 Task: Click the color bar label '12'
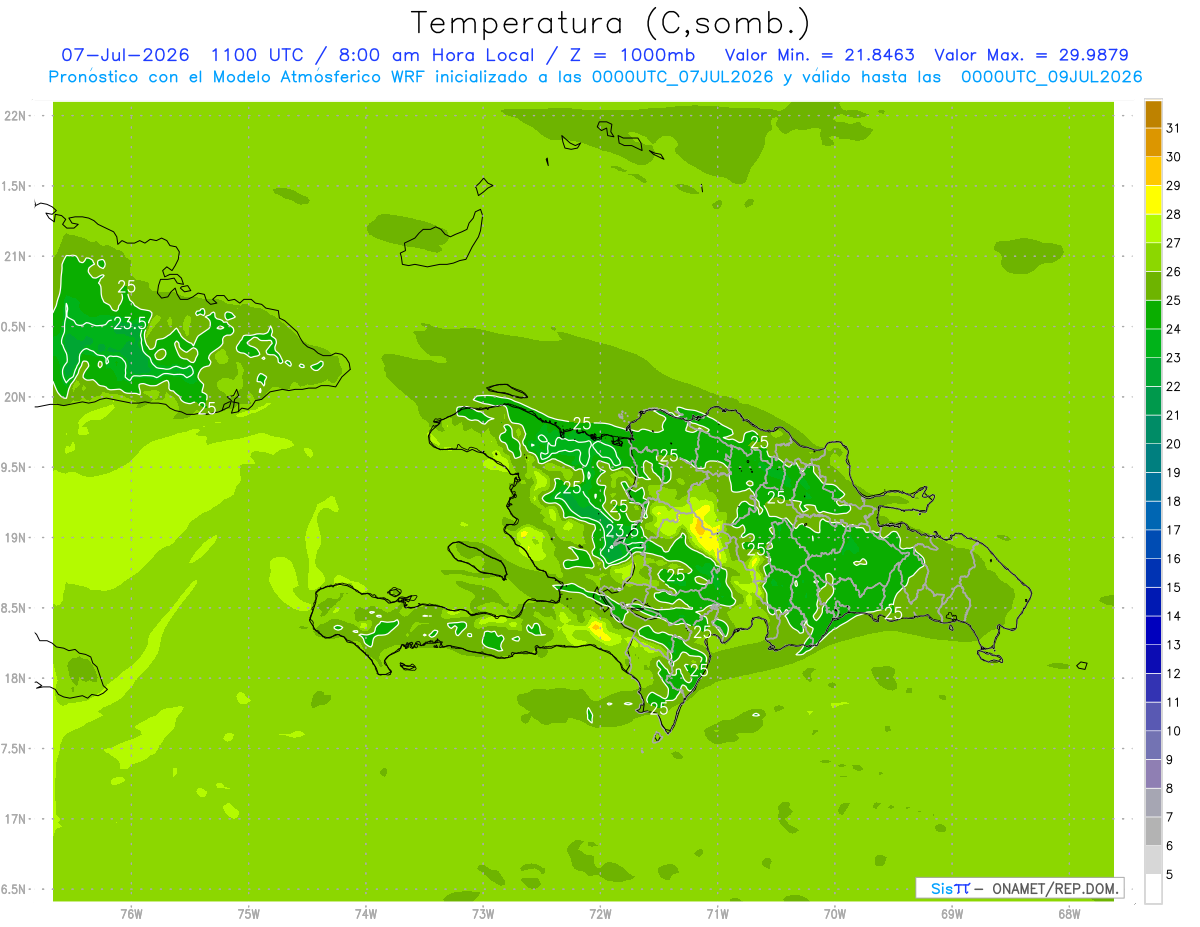click(1174, 673)
